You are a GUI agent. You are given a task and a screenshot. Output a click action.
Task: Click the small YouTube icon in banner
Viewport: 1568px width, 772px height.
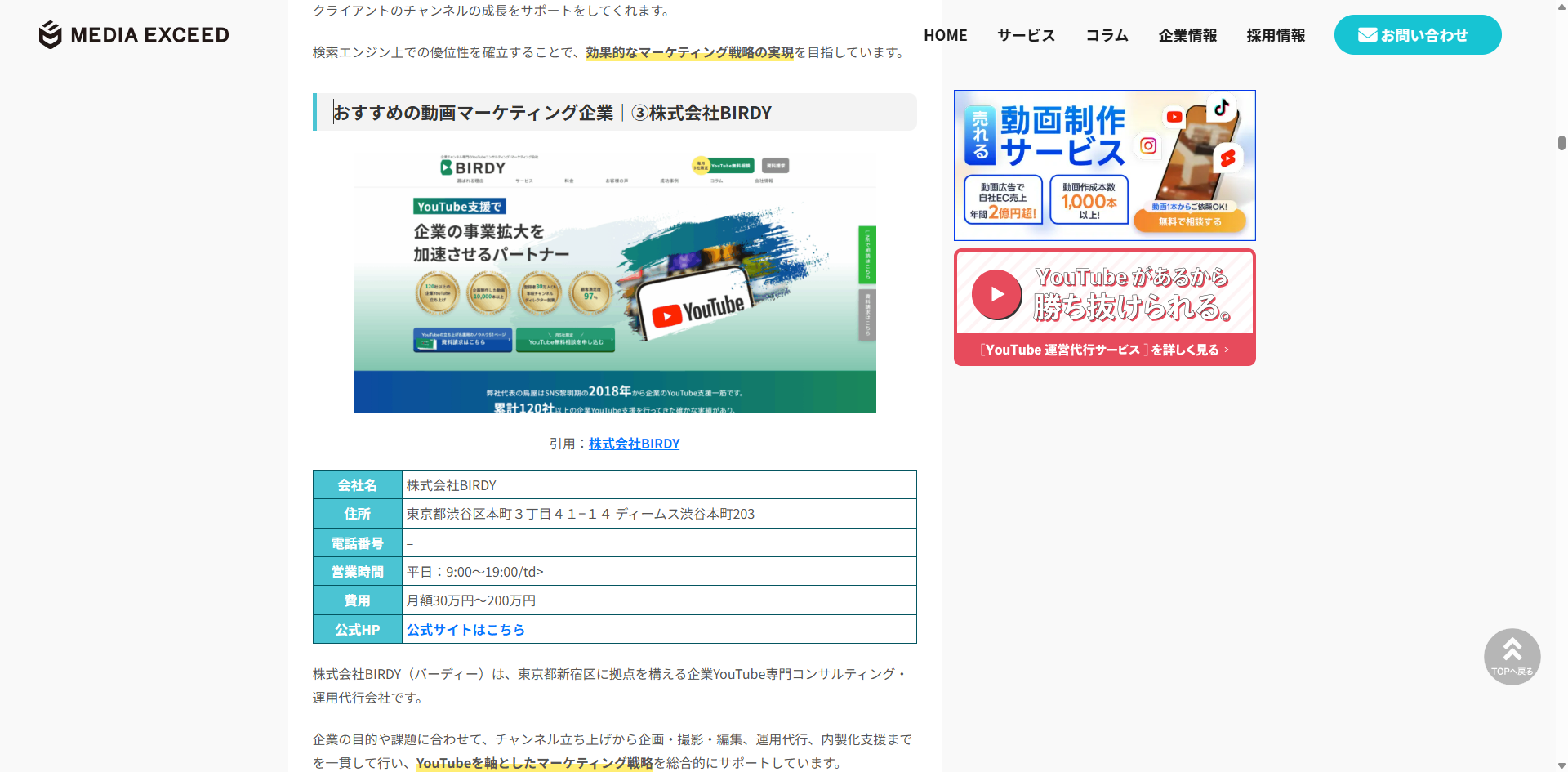tap(1174, 117)
